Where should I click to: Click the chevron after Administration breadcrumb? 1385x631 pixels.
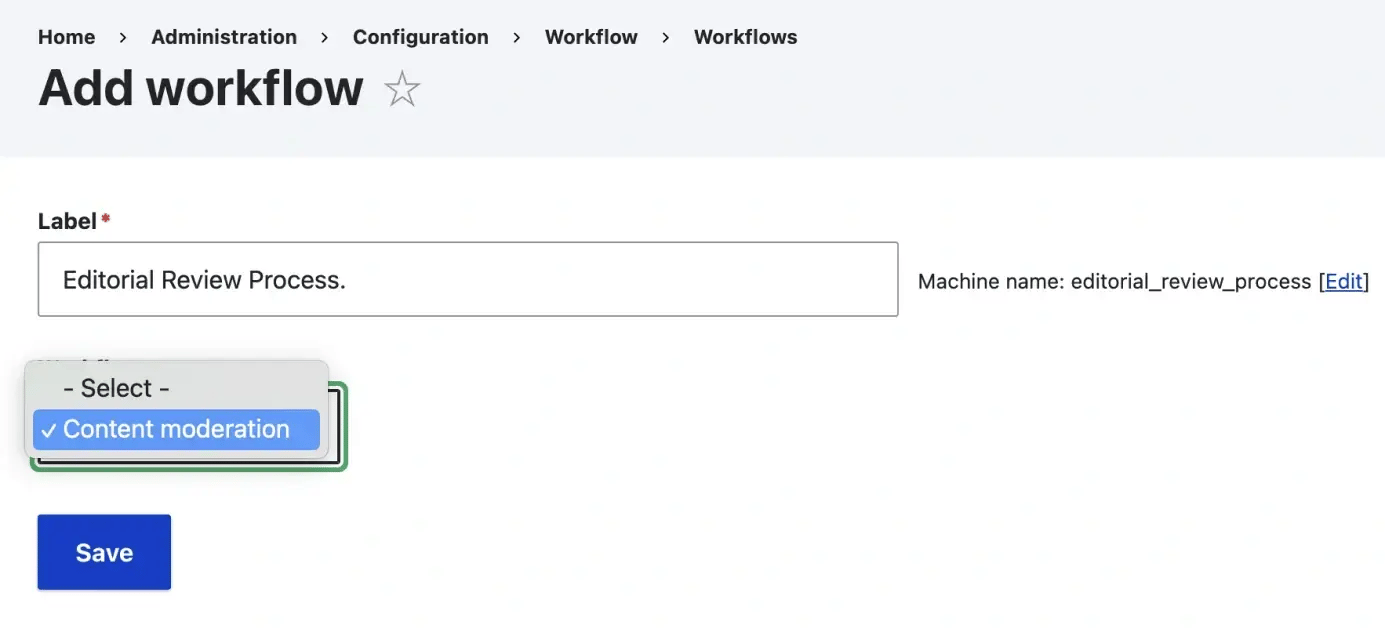[x=323, y=37]
